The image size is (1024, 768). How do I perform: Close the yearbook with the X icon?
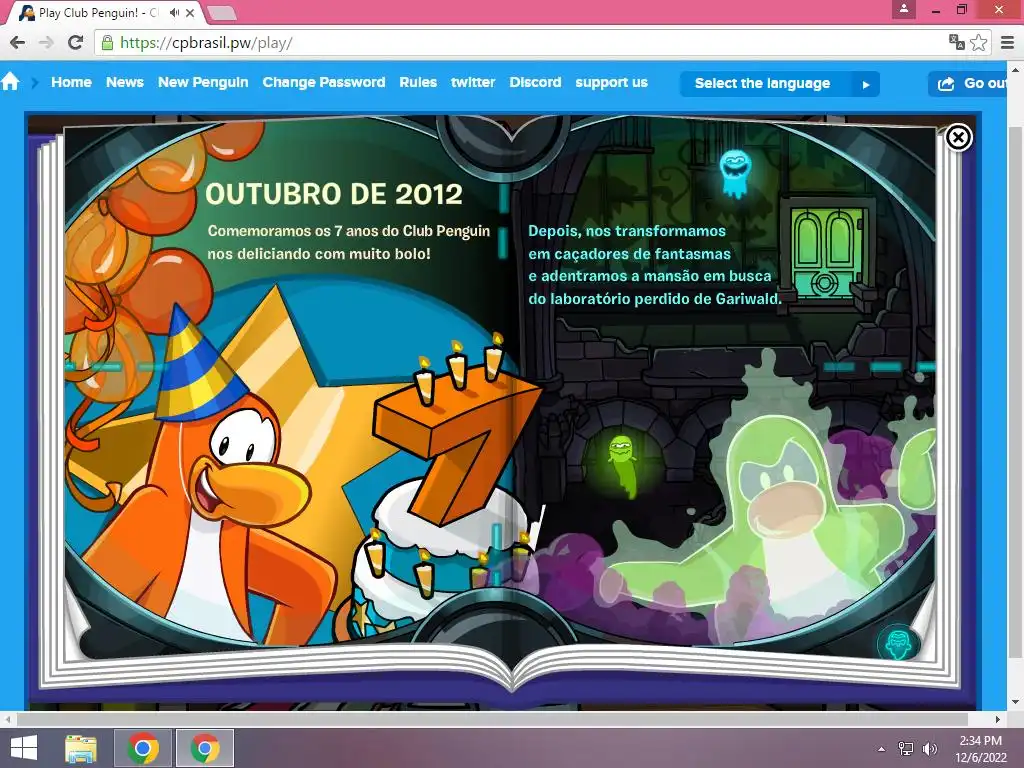click(958, 138)
